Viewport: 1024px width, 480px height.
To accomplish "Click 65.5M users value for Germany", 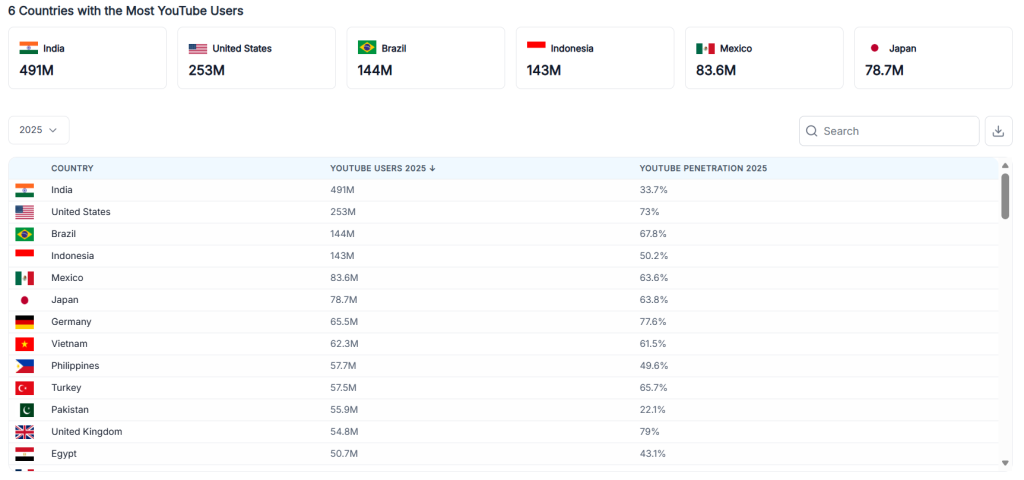I will (x=344, y=322).
